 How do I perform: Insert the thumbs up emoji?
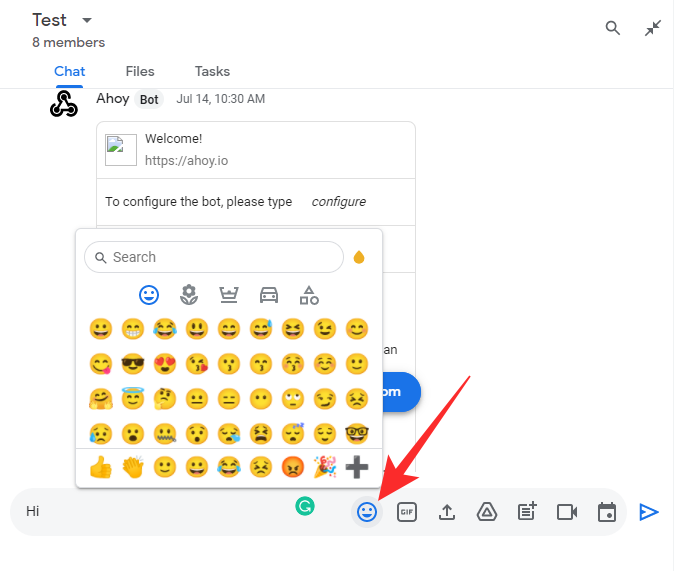tap(101, 467)
